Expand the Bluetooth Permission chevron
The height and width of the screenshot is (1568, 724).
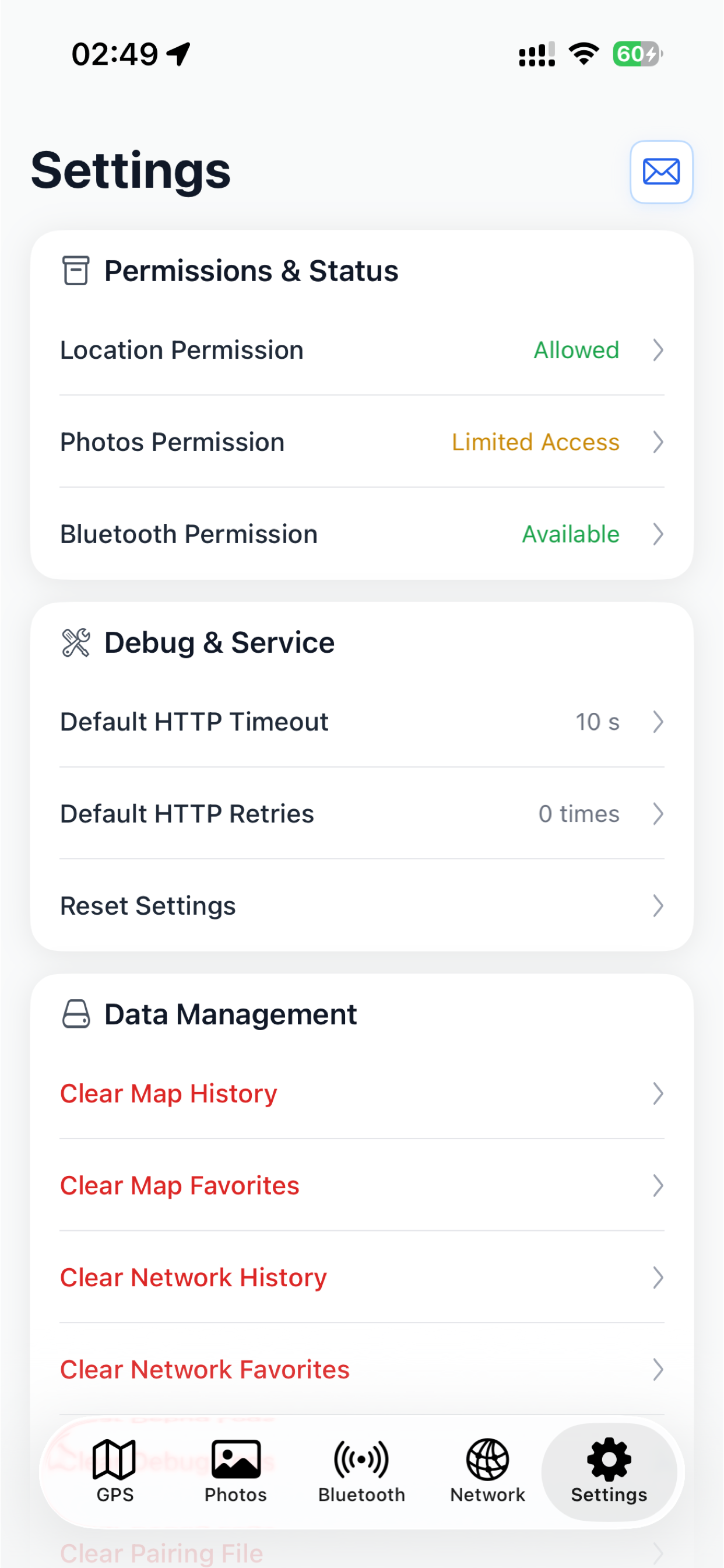[658, 534]
